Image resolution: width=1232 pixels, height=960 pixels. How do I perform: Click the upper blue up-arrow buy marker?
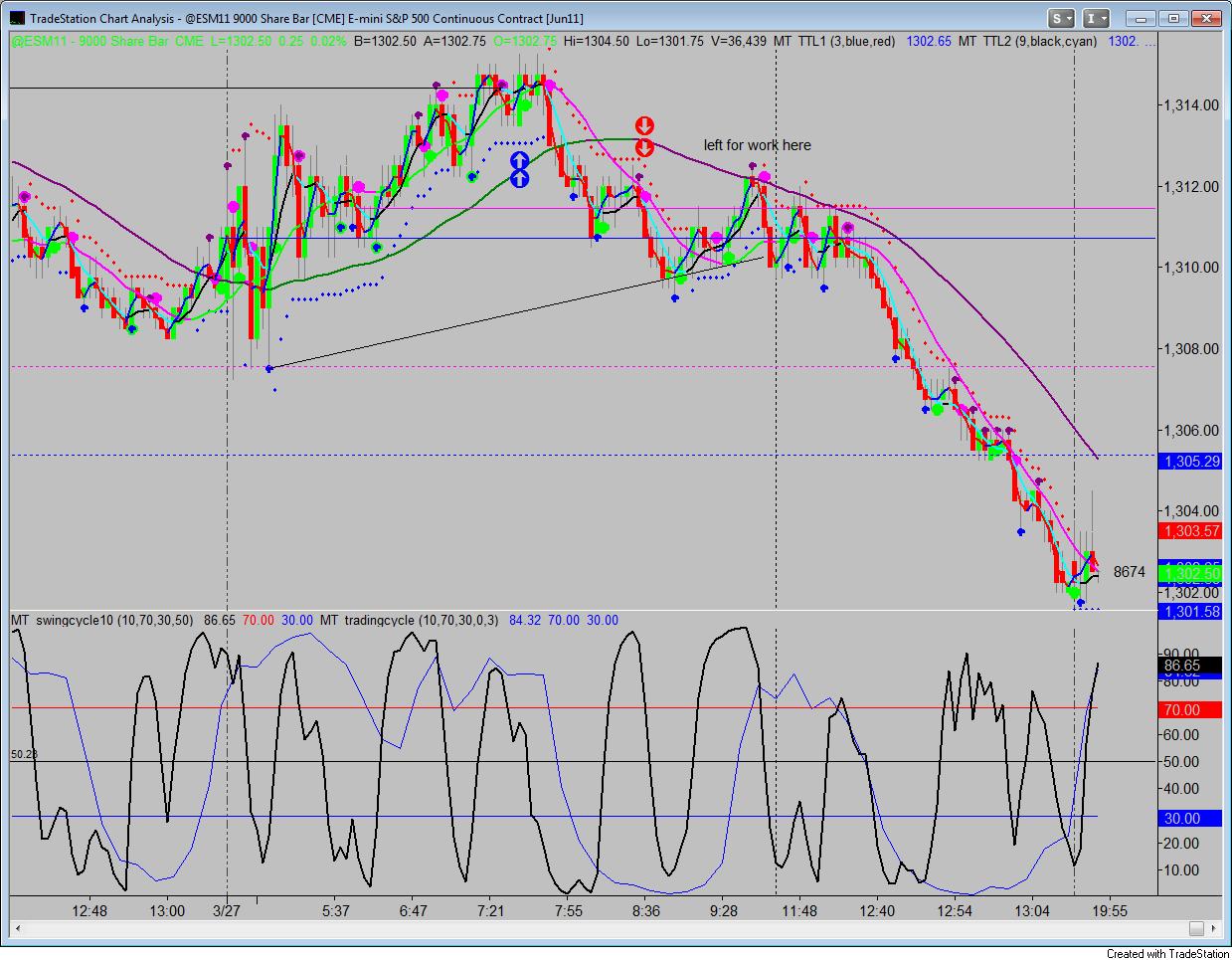pyautogui.click(x=519, y=160)
